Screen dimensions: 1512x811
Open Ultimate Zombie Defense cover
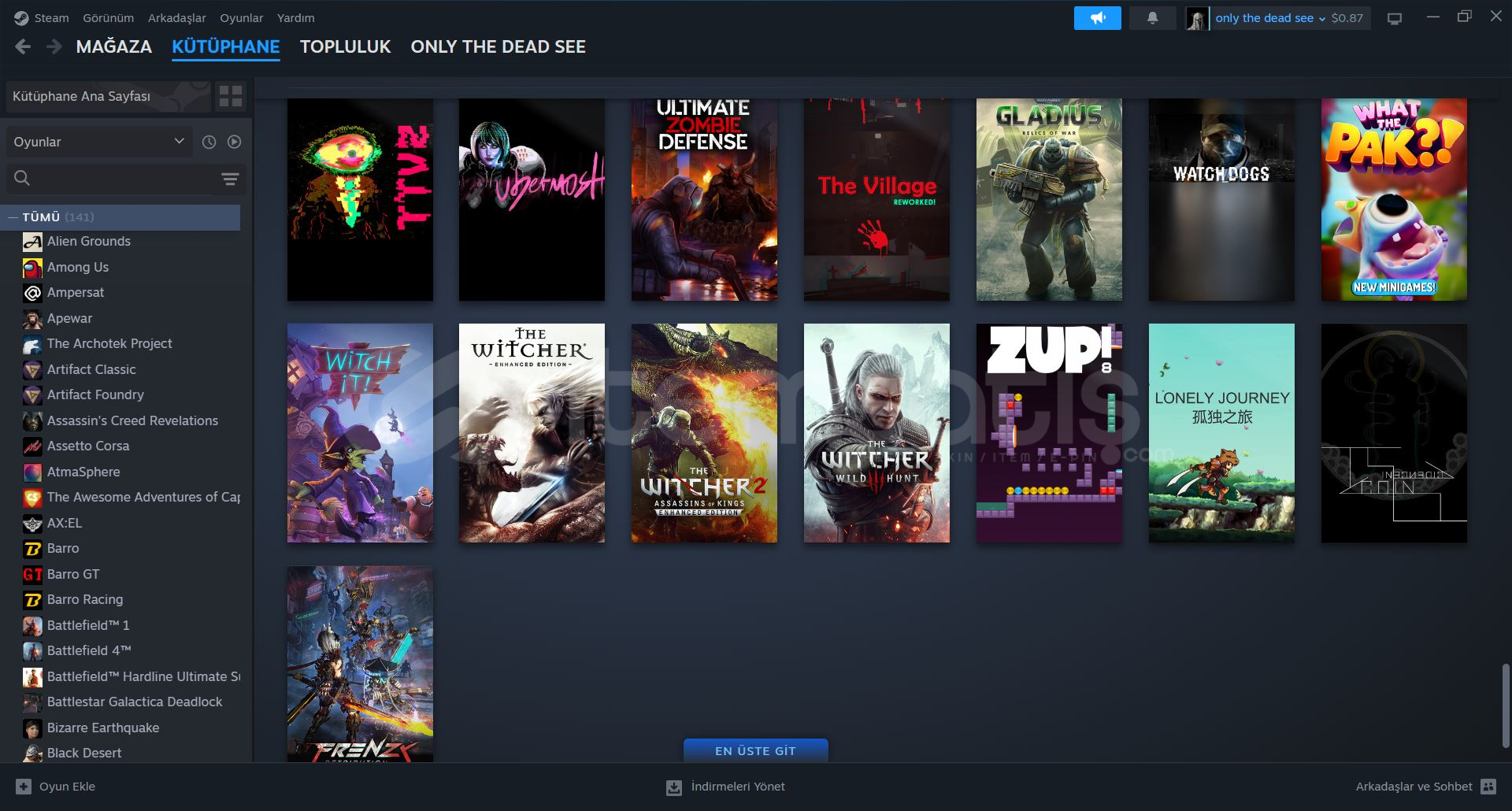(x=704, y=199)
